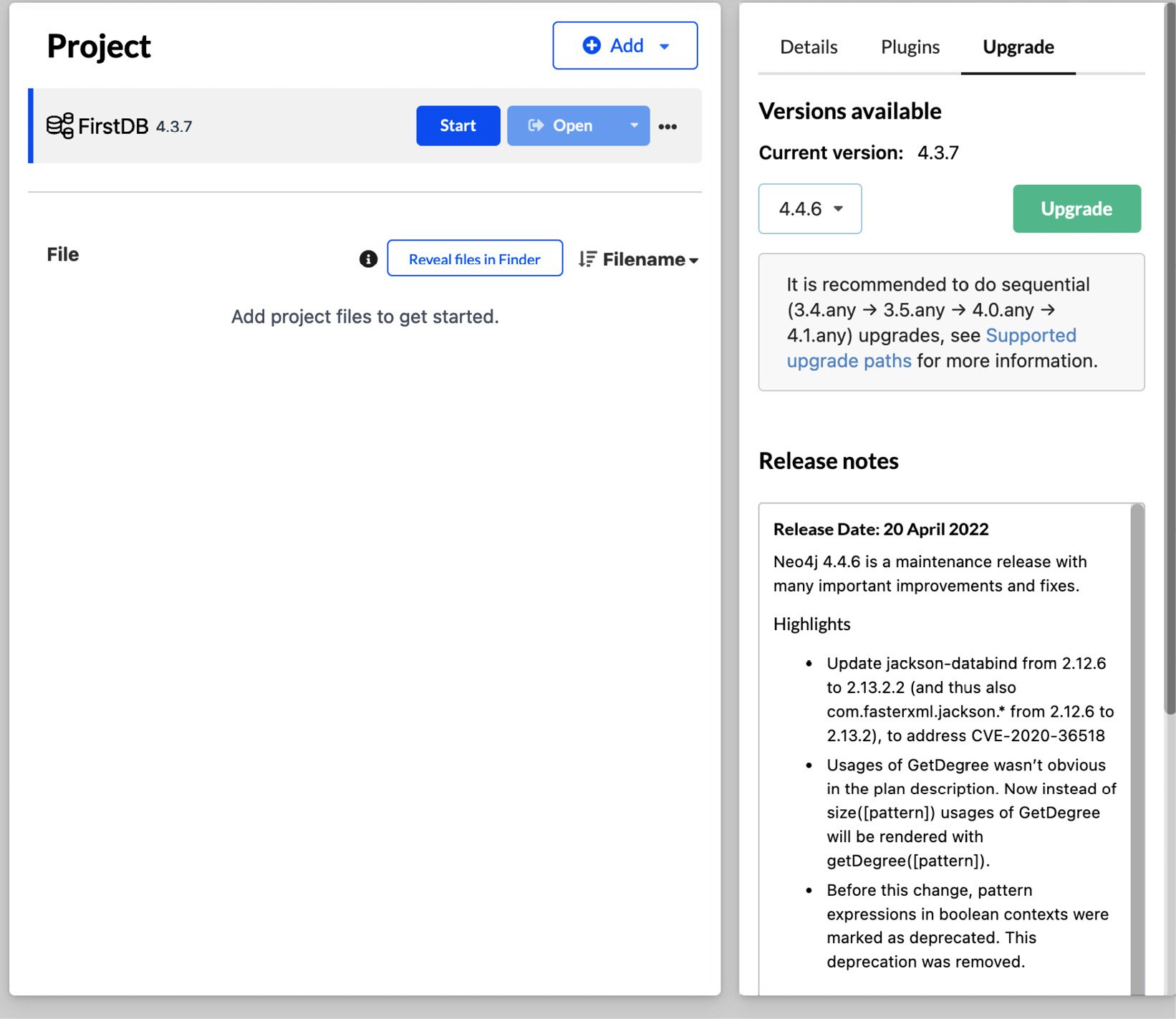Click the 'Release notes' heading
The height and width of the screenshot is (1019, 1176).
(x=829, y=461)
